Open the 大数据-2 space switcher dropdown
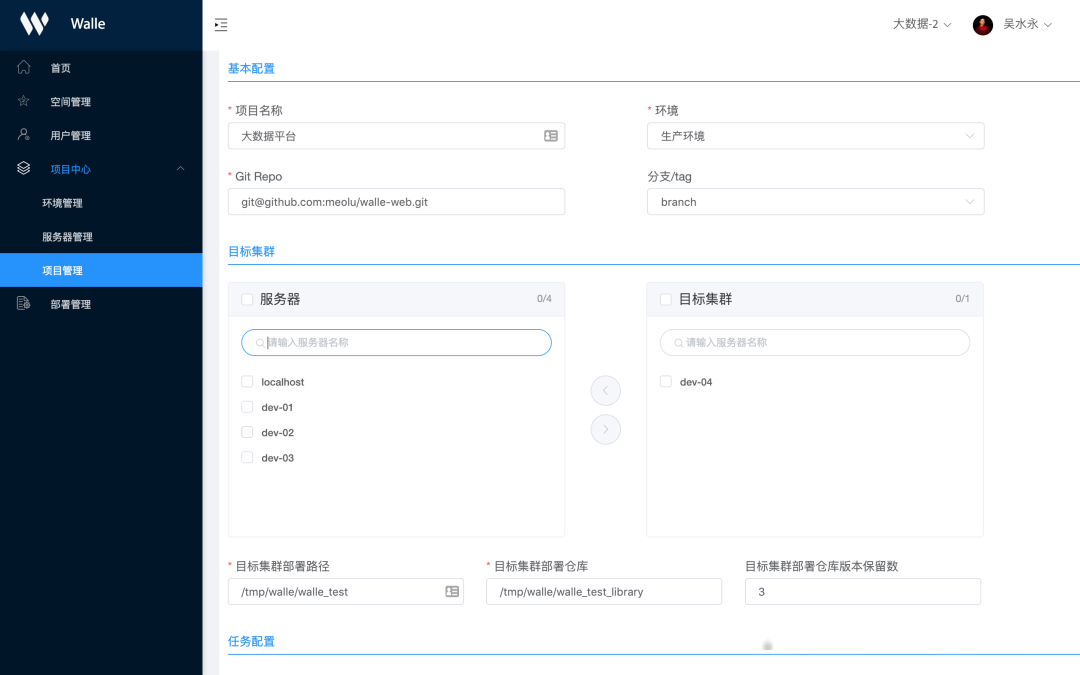Image resolution: width=1080 pixels, height=675 pixels. tap(921, 24)
